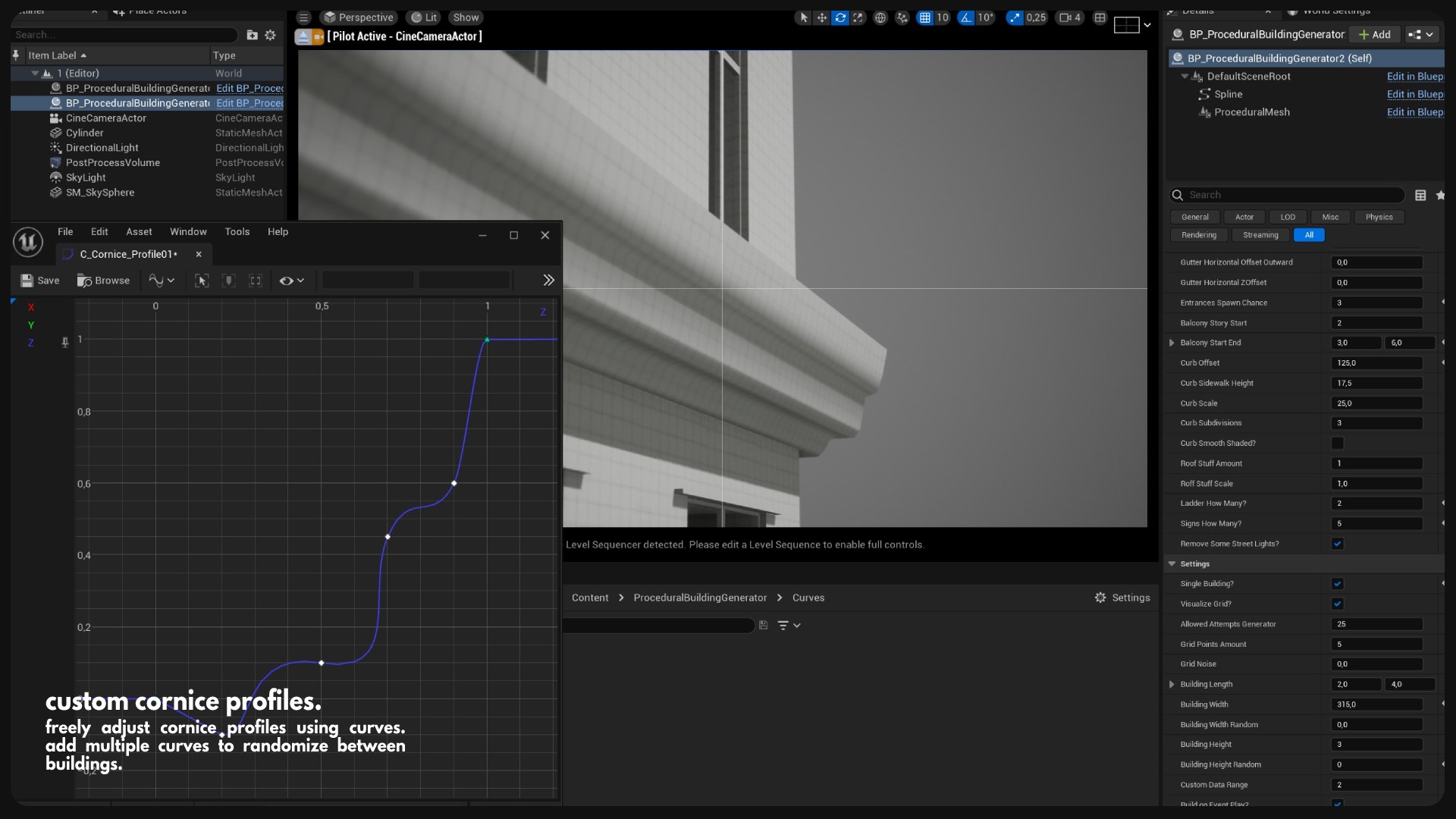
Task: Open the eye visibility options in the curve editor
Action: [x=291, y=281]
